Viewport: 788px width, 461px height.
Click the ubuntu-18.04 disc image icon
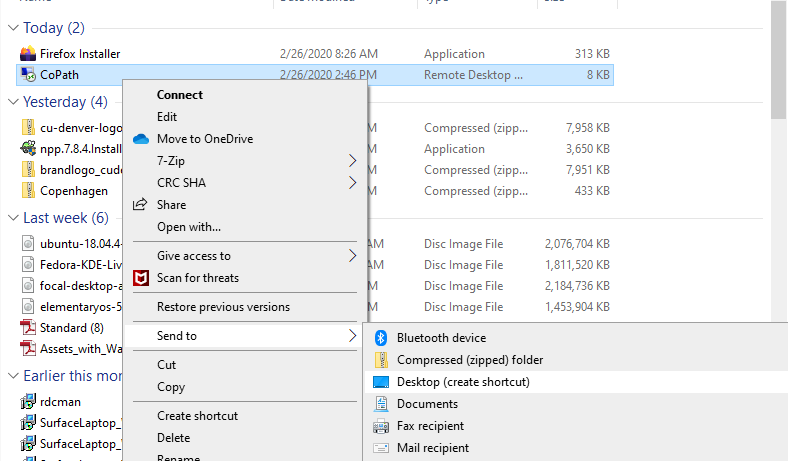pos(28,243)
